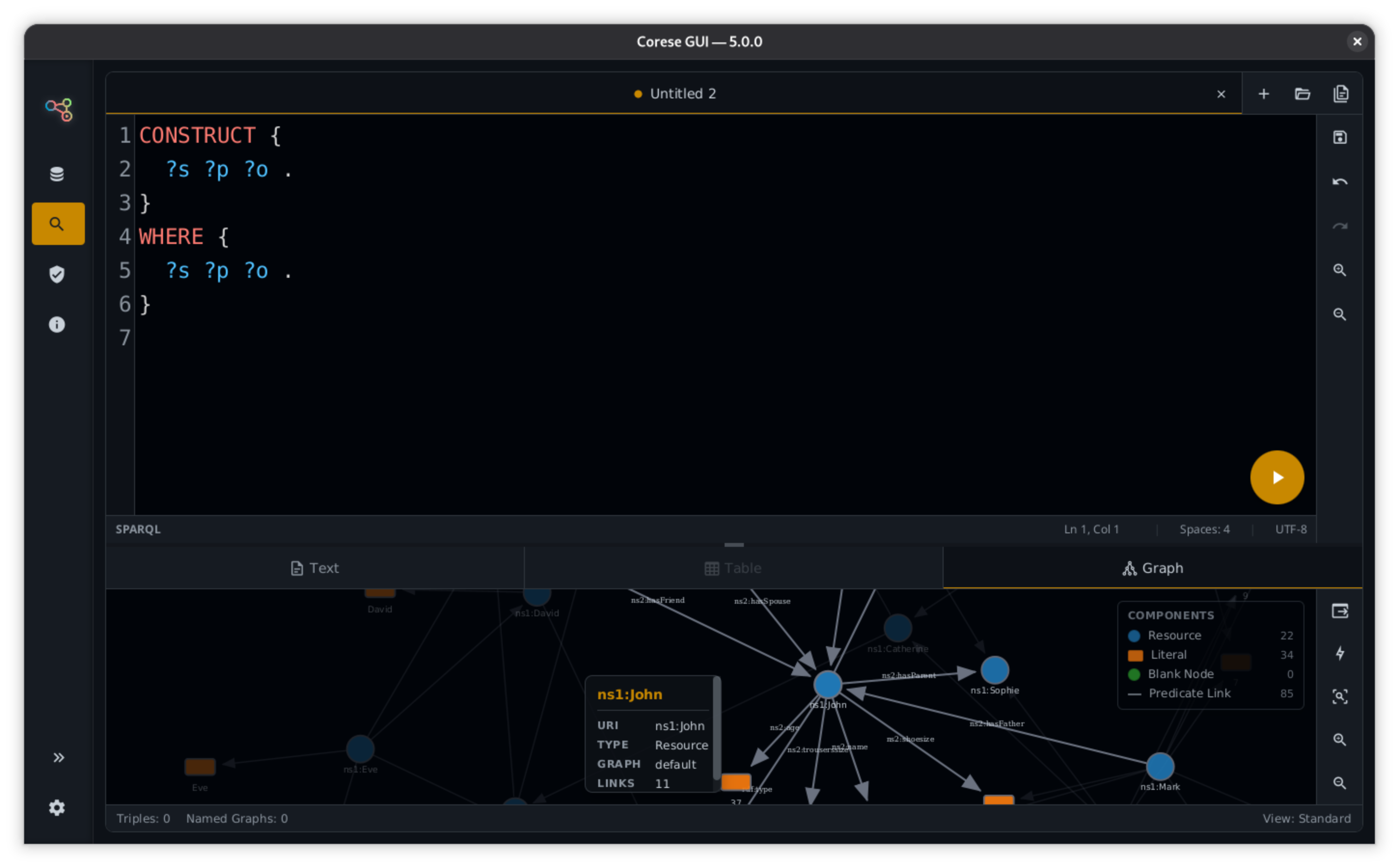The image size is (1399, 868).
Task: Open a query file with the folder icon
Action: tap(1303, 94)
